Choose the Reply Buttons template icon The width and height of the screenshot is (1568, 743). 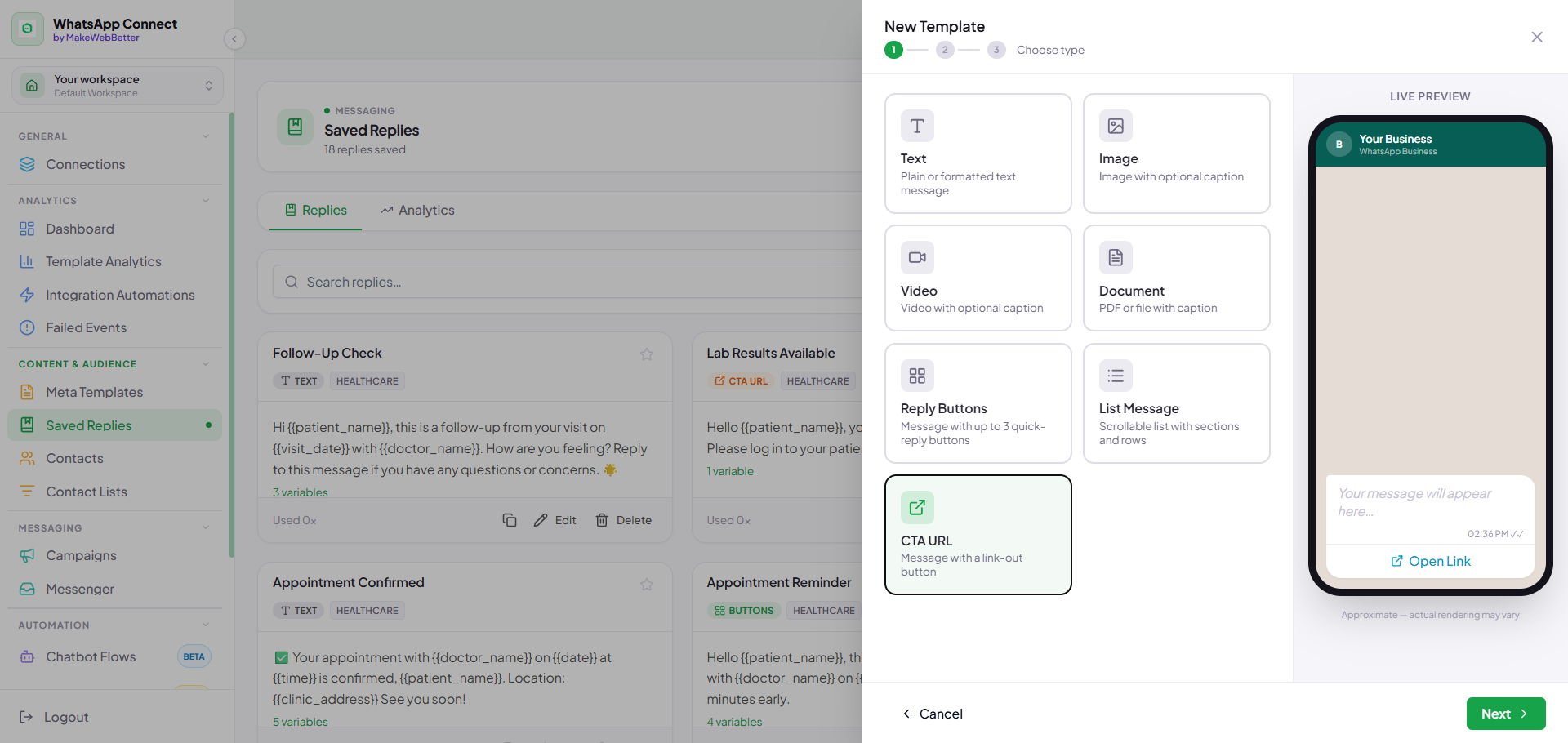pyautogui.click(x=917, y=376)
